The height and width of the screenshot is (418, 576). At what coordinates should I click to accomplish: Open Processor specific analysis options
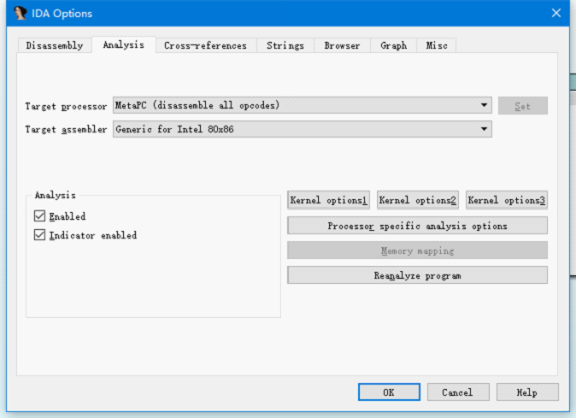[x=417, y=226]
